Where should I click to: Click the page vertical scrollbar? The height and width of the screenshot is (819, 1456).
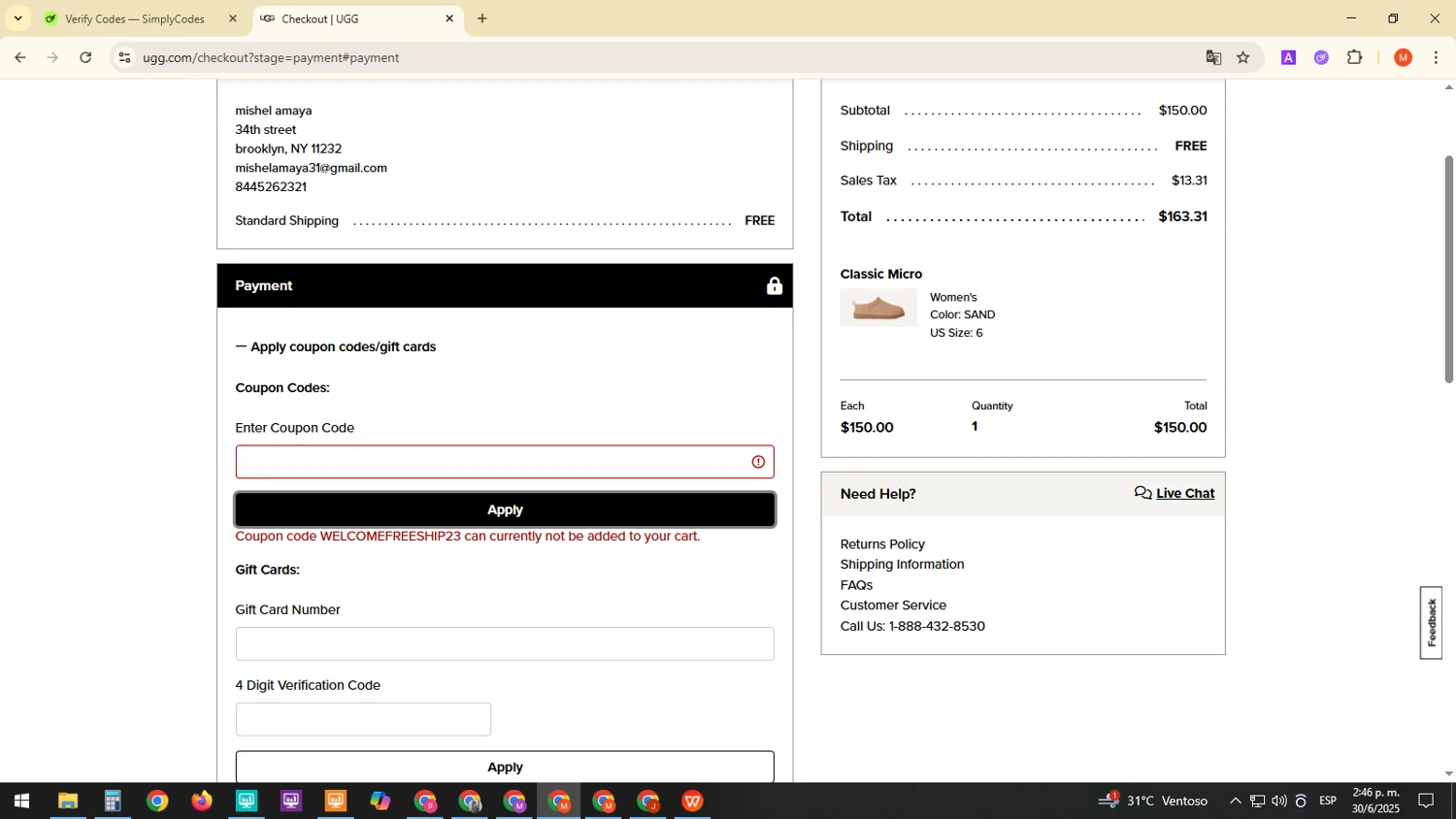pyautogui.click(x=1449, y=269)
